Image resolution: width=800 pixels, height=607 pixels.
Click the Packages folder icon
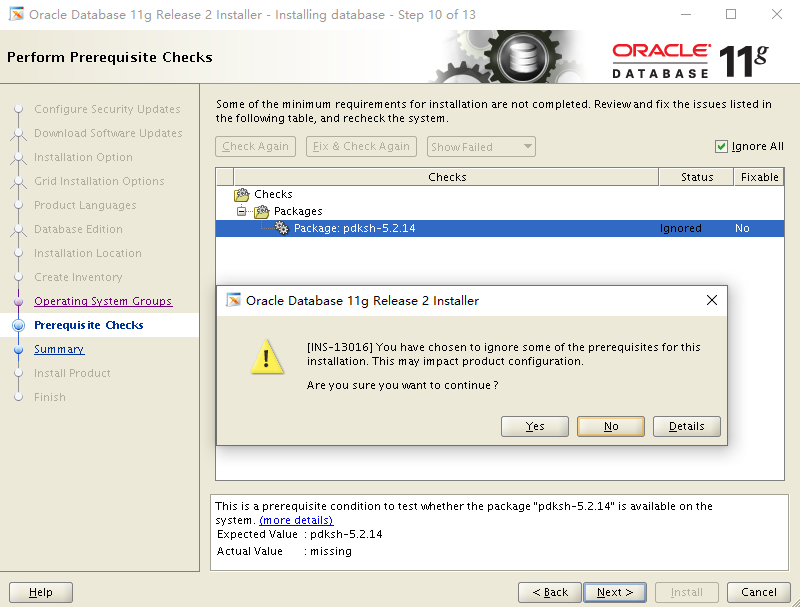[x=262, y=211]
